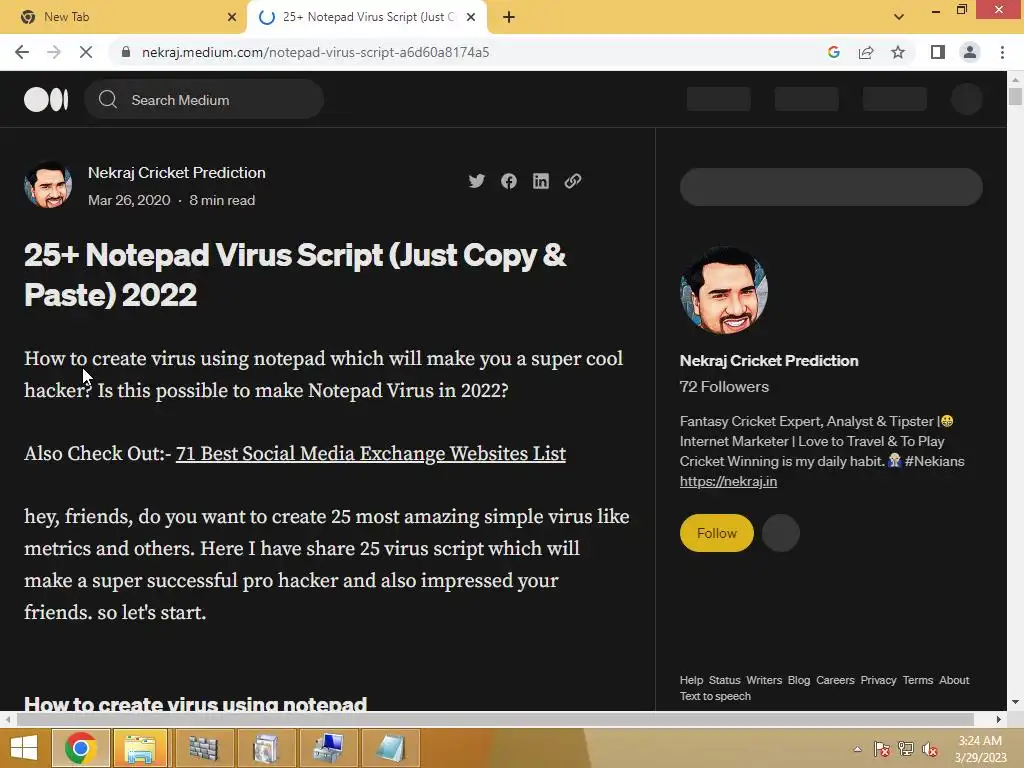The height and width of the screenshot is (768, 1024).
Task: Open the Privacy footer link
Action: pos(878,680)
